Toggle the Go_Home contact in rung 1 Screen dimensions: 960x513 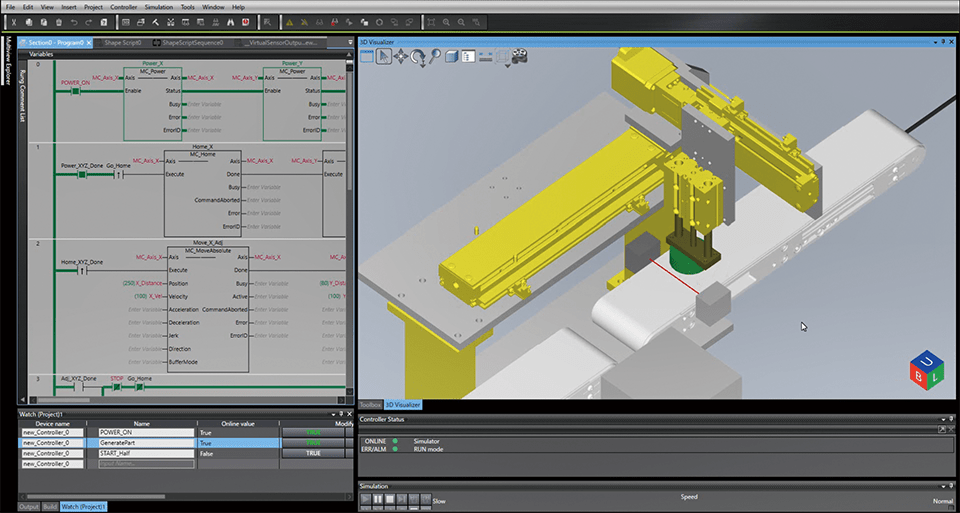click(119, 174)
